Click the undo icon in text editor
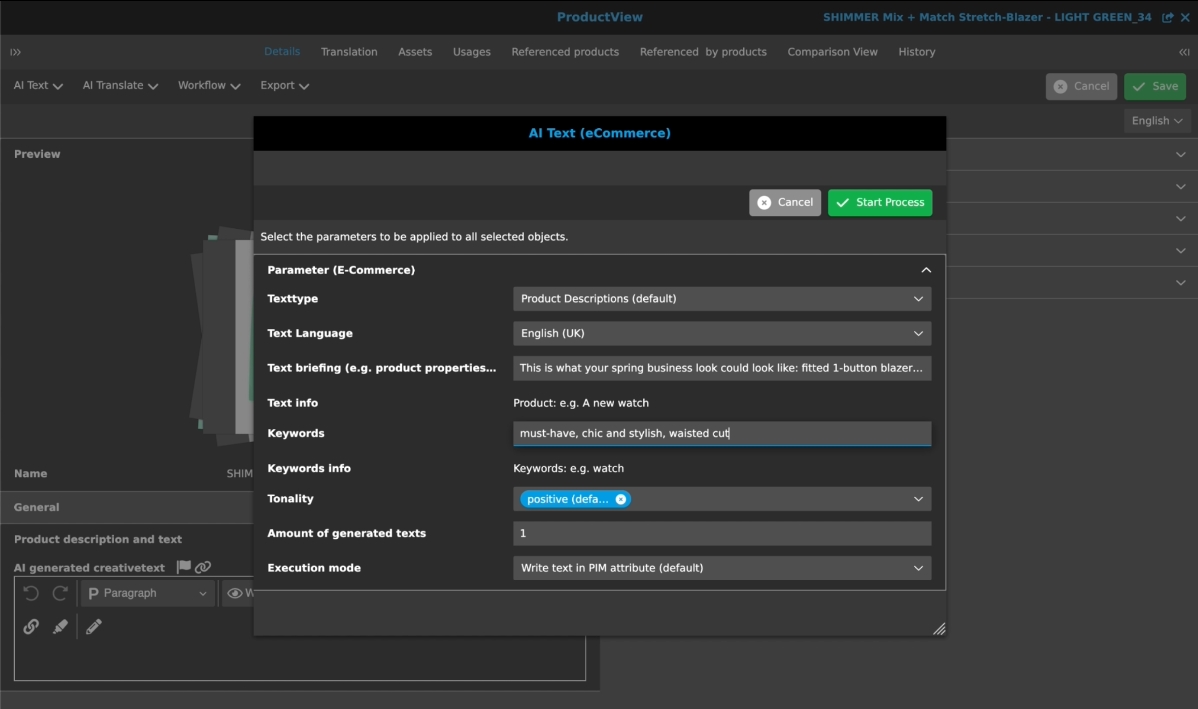Screen dimensions: 1198x709 coord(31,593)
